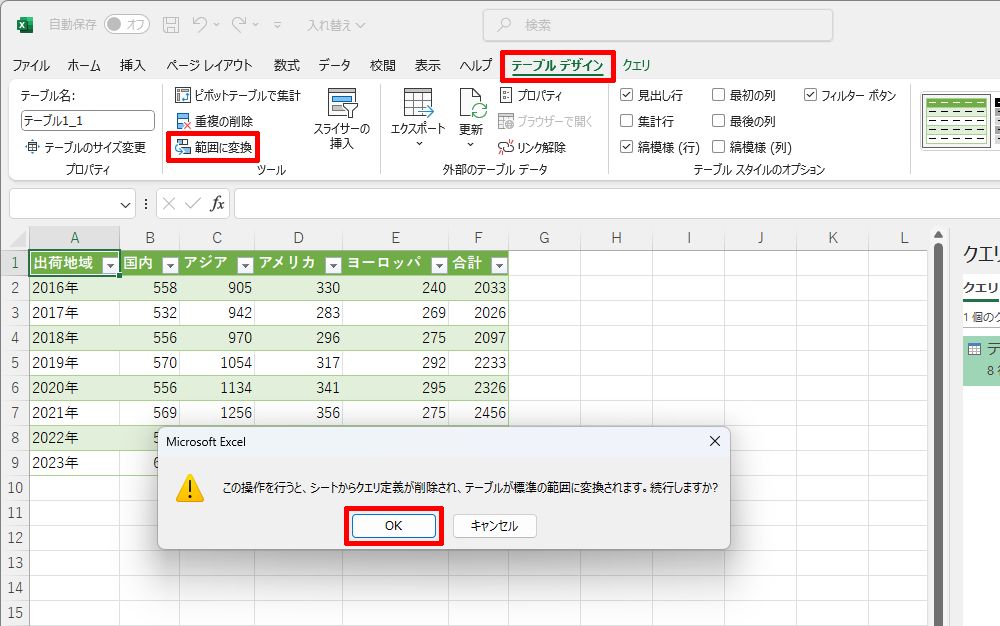Viewport: 1000px width, 626px height.
Task: Disable the Filter Button checkbox
Action: click(x=811, y=96)
